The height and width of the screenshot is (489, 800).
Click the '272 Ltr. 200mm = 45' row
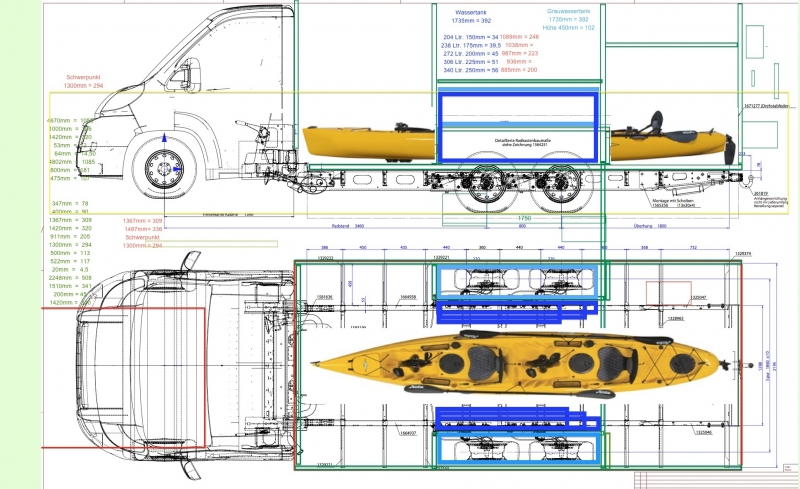(x=470, y=54)
